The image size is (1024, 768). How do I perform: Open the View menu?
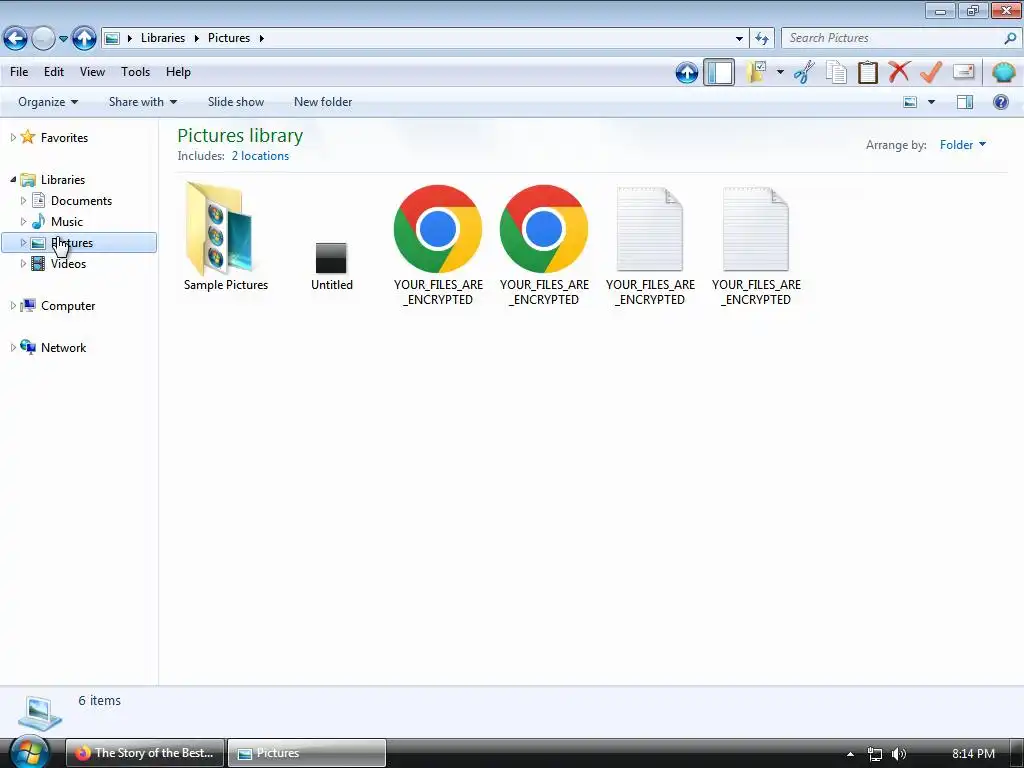(92, 72)
